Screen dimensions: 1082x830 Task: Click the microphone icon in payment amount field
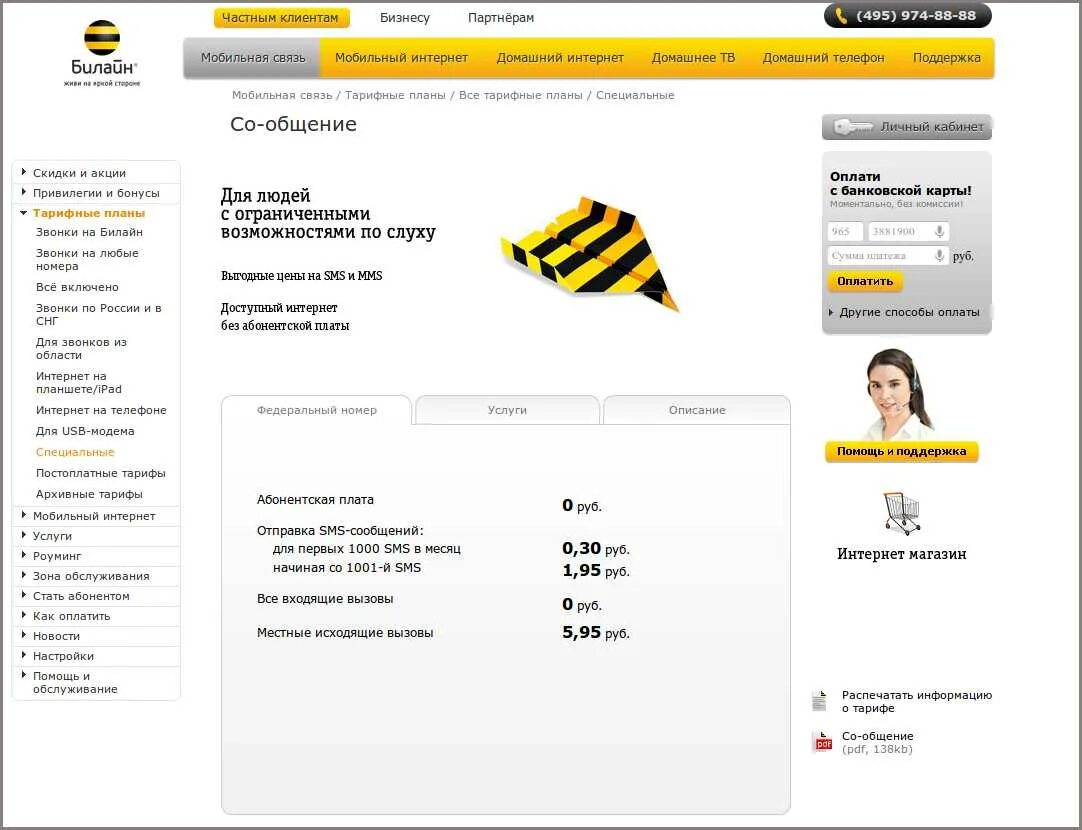tap(939, 256)
